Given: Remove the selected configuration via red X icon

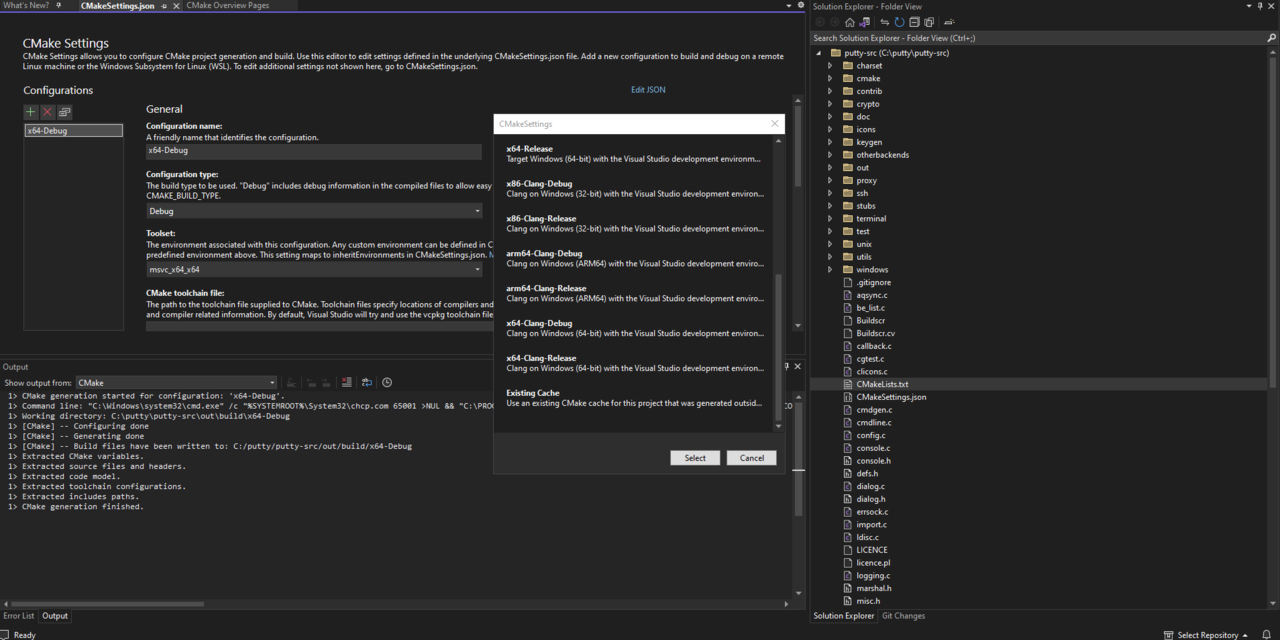Looking at the screenshot, I should click(46, 111).
